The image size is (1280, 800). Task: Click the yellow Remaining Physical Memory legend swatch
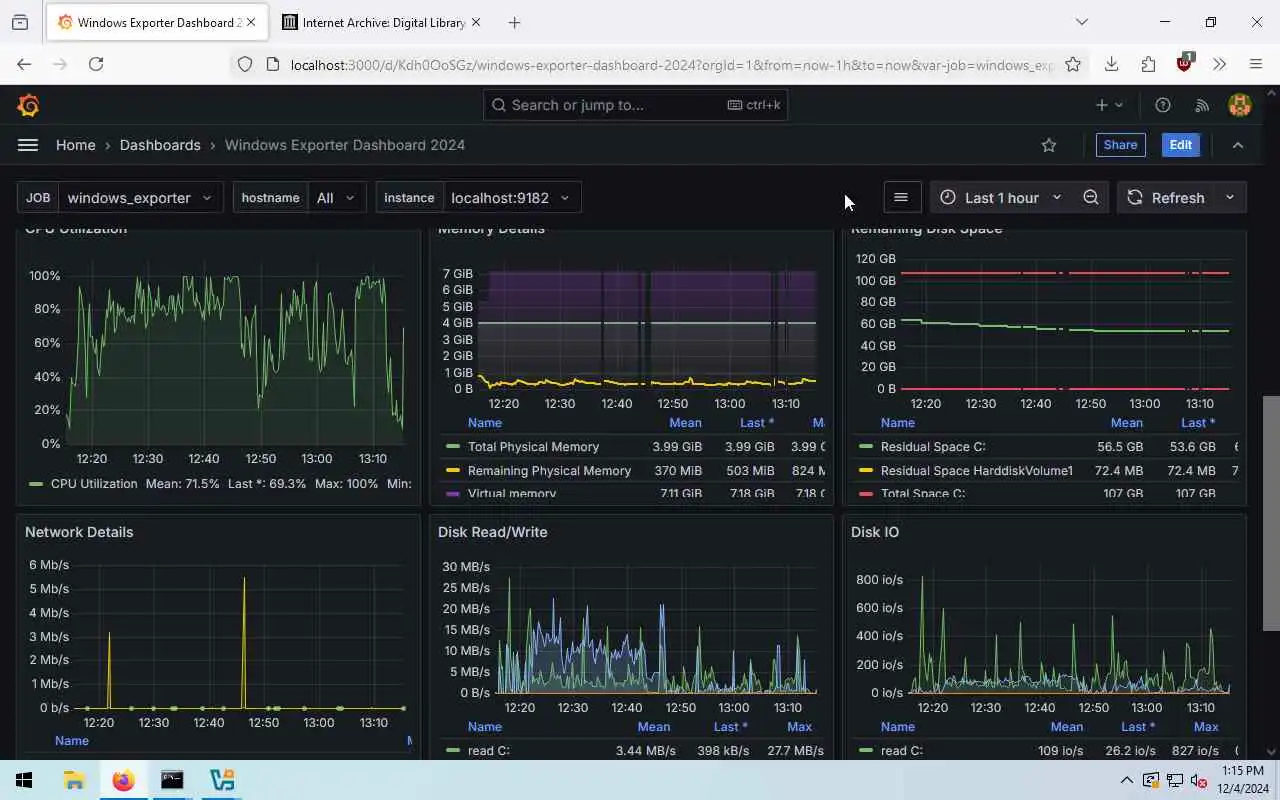pyautogui.click(x=453, y=470)
